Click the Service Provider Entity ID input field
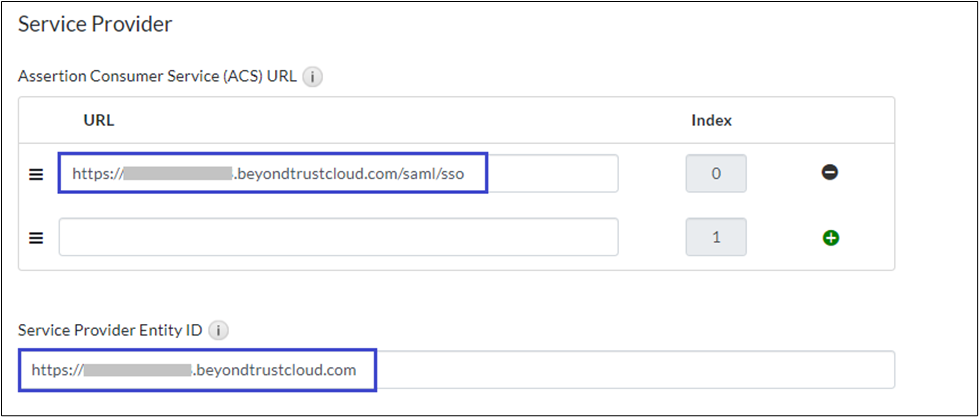The image size is (979, 417). (630, 370)
